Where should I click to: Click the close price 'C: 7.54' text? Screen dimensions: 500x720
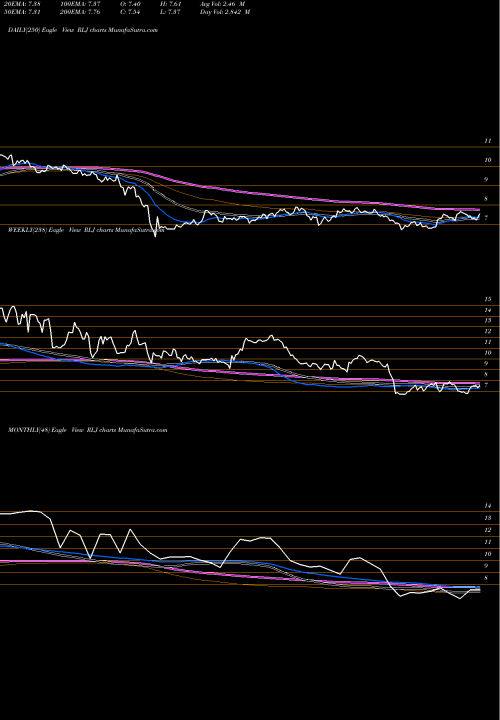coord(129,12)
